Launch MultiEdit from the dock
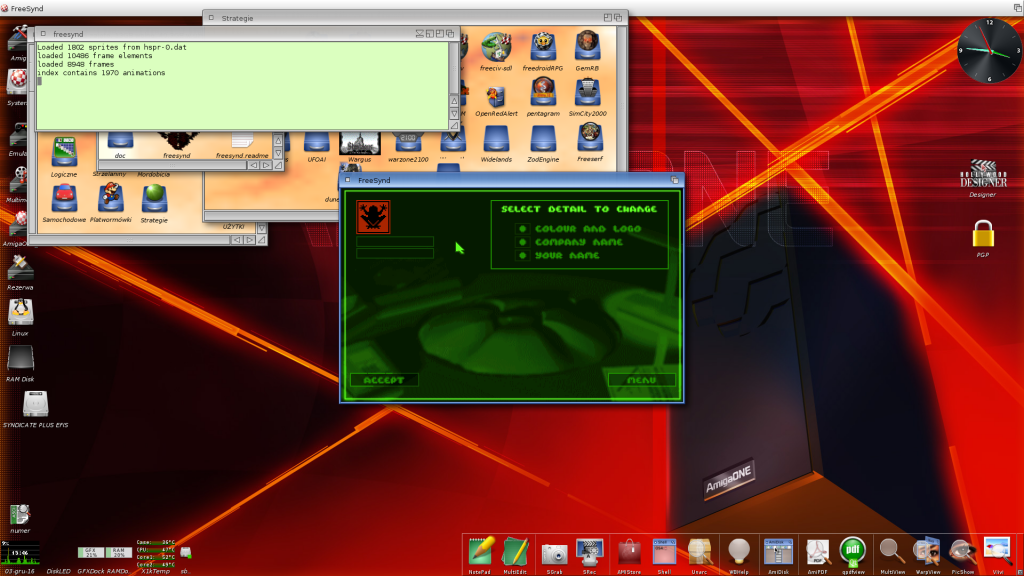 coord(515,552)
